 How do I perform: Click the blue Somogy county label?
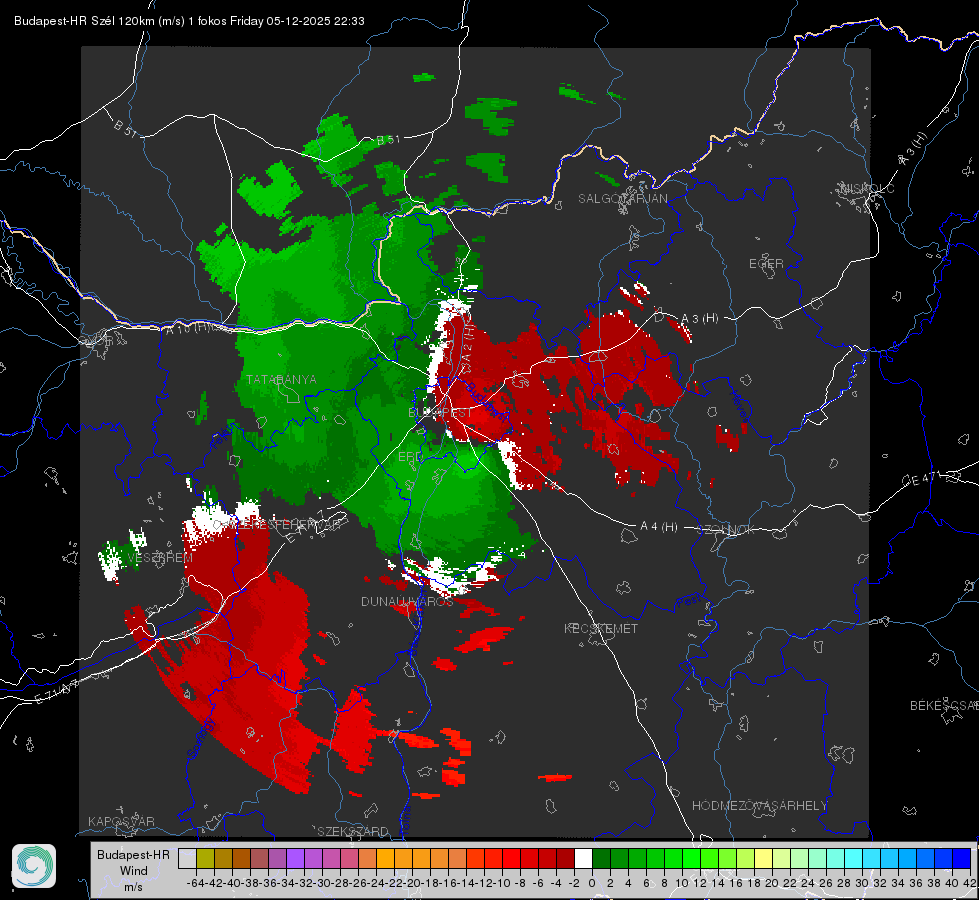pyautogui.click(x=201, y=738)
